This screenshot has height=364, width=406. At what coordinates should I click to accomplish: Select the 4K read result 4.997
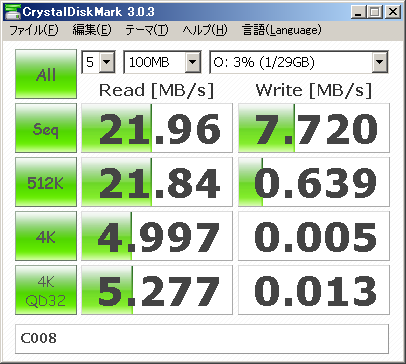click(x=157, y=236)
